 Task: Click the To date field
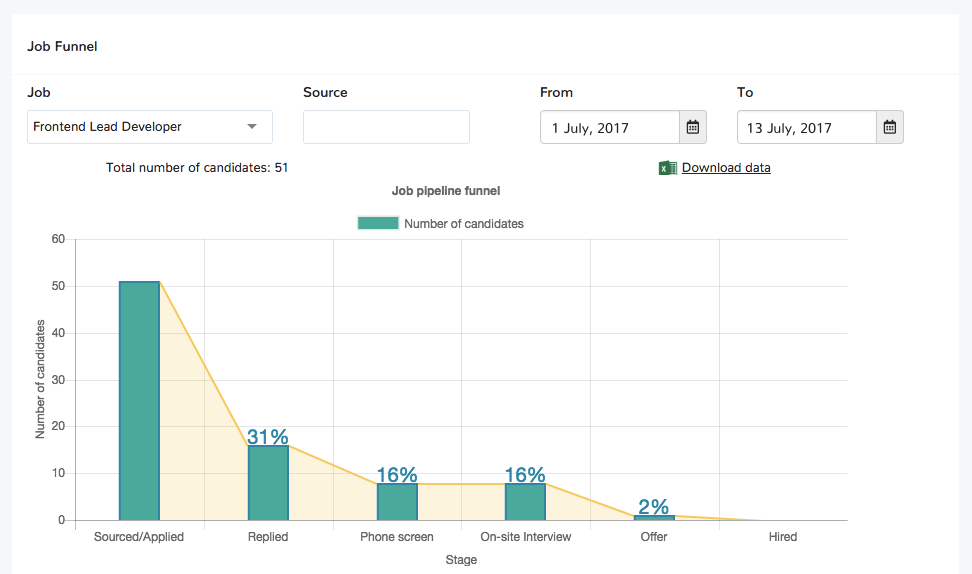tap(806, 127)
